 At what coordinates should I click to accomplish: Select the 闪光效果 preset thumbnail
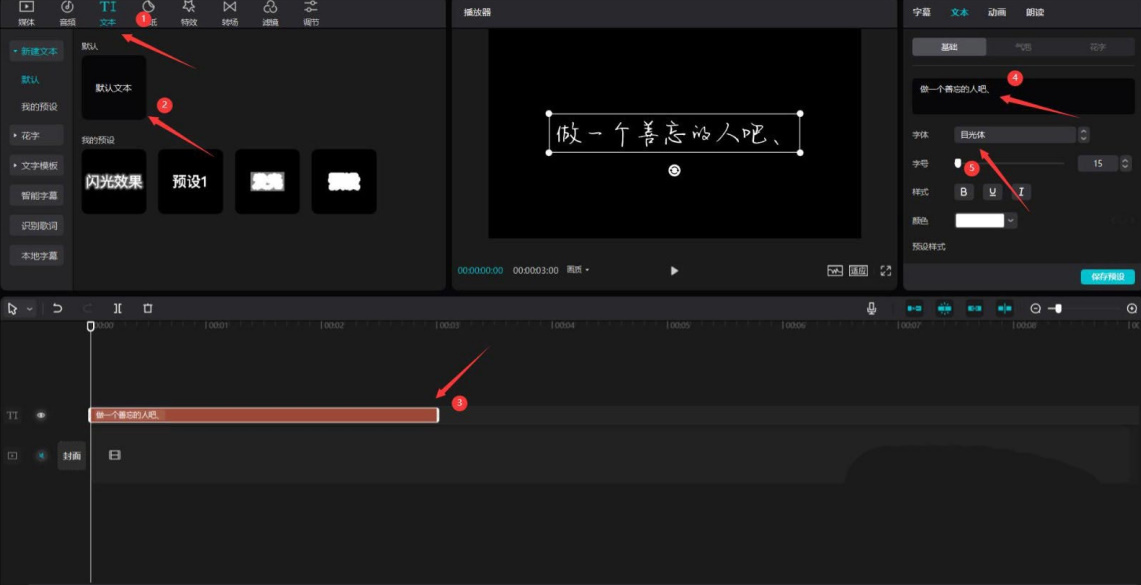tap(114, 182)
